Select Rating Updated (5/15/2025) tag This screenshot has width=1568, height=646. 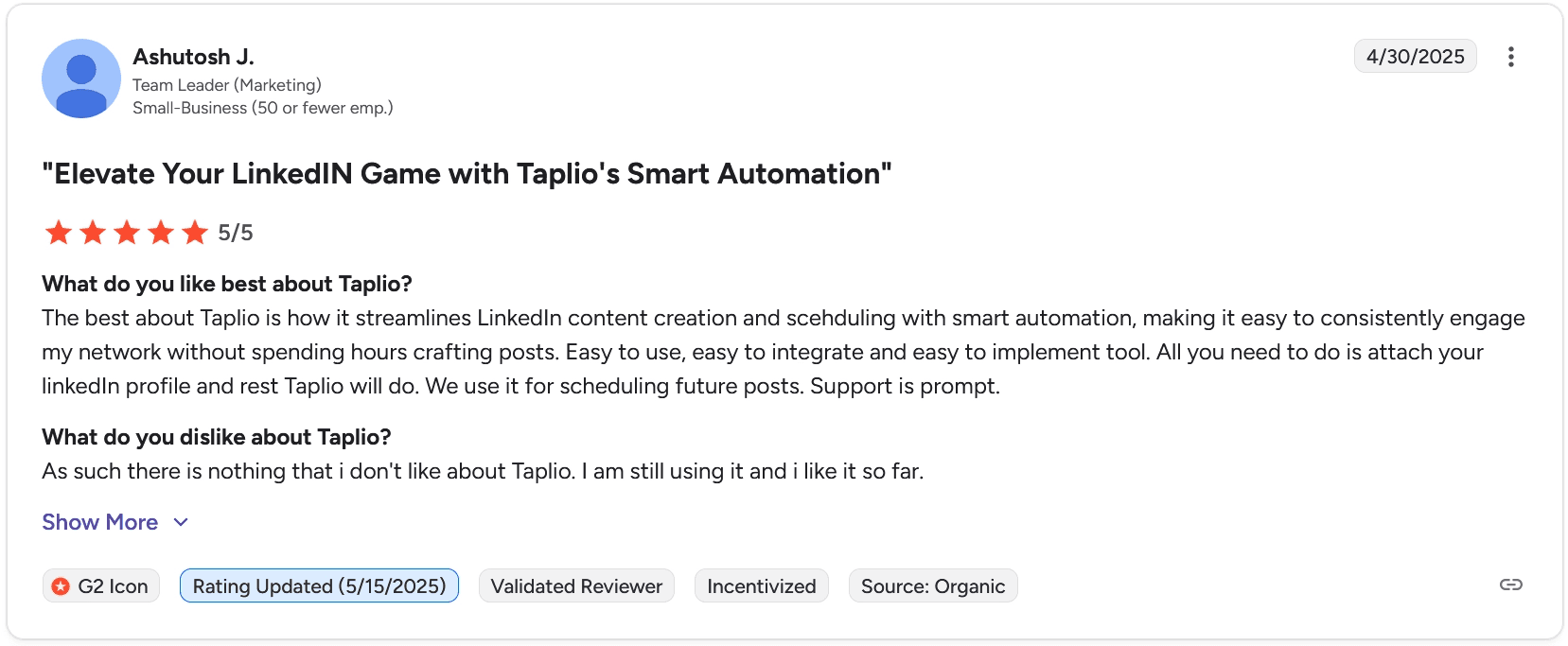(319, 586)
